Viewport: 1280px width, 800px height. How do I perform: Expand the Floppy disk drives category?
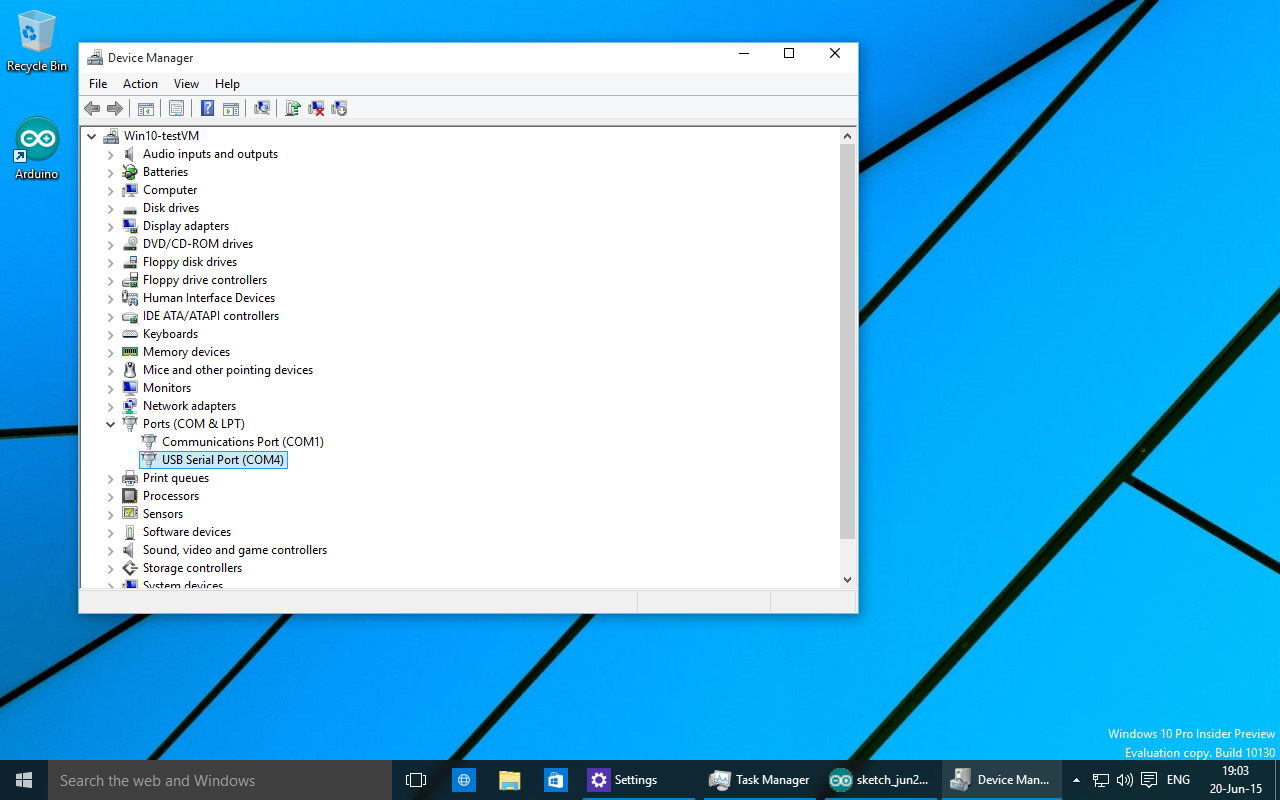coord(111,262)
